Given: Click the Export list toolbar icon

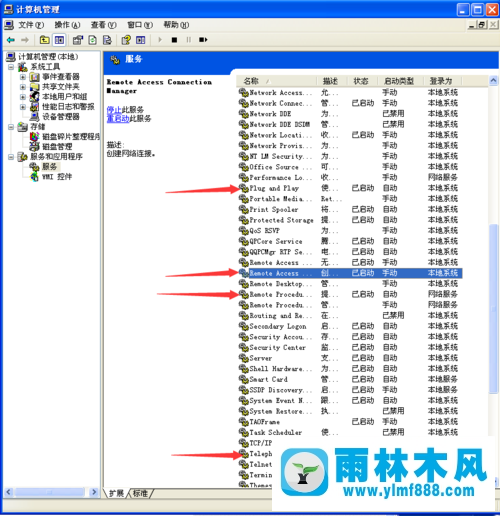Looking at the screenshot, I should [x=107, y=40].
